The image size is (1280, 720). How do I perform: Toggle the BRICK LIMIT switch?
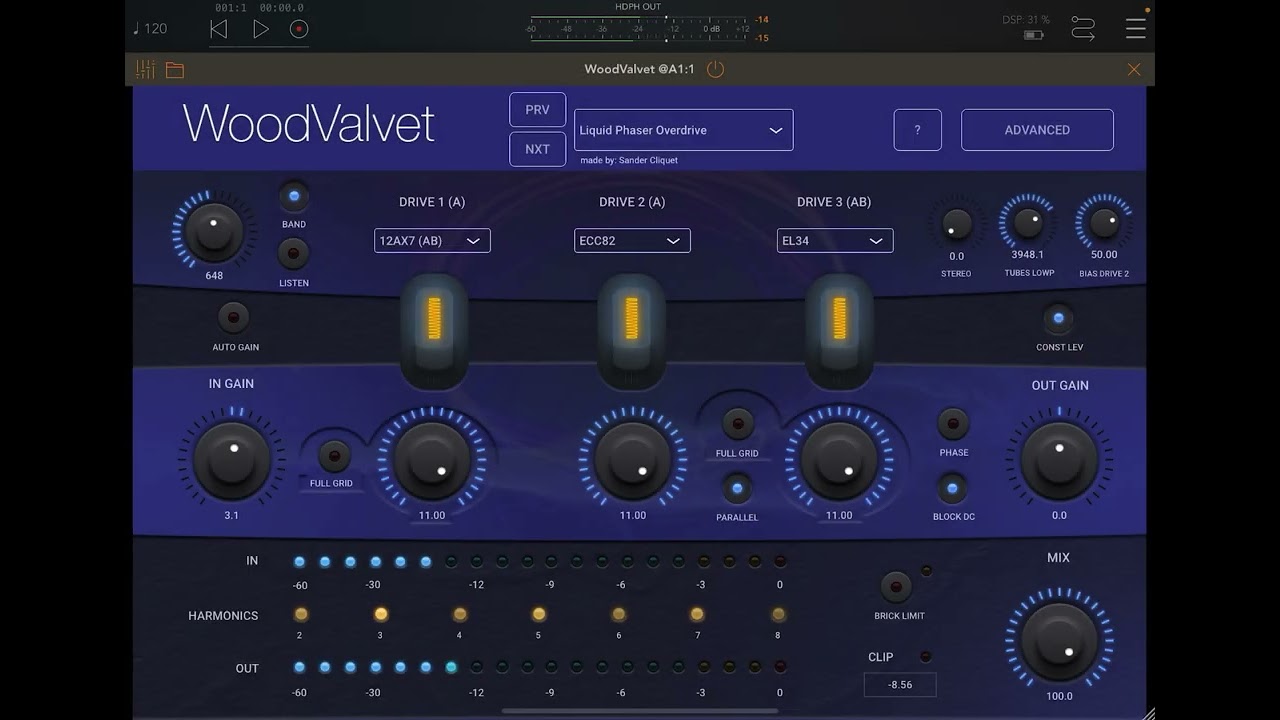(895, 586)
